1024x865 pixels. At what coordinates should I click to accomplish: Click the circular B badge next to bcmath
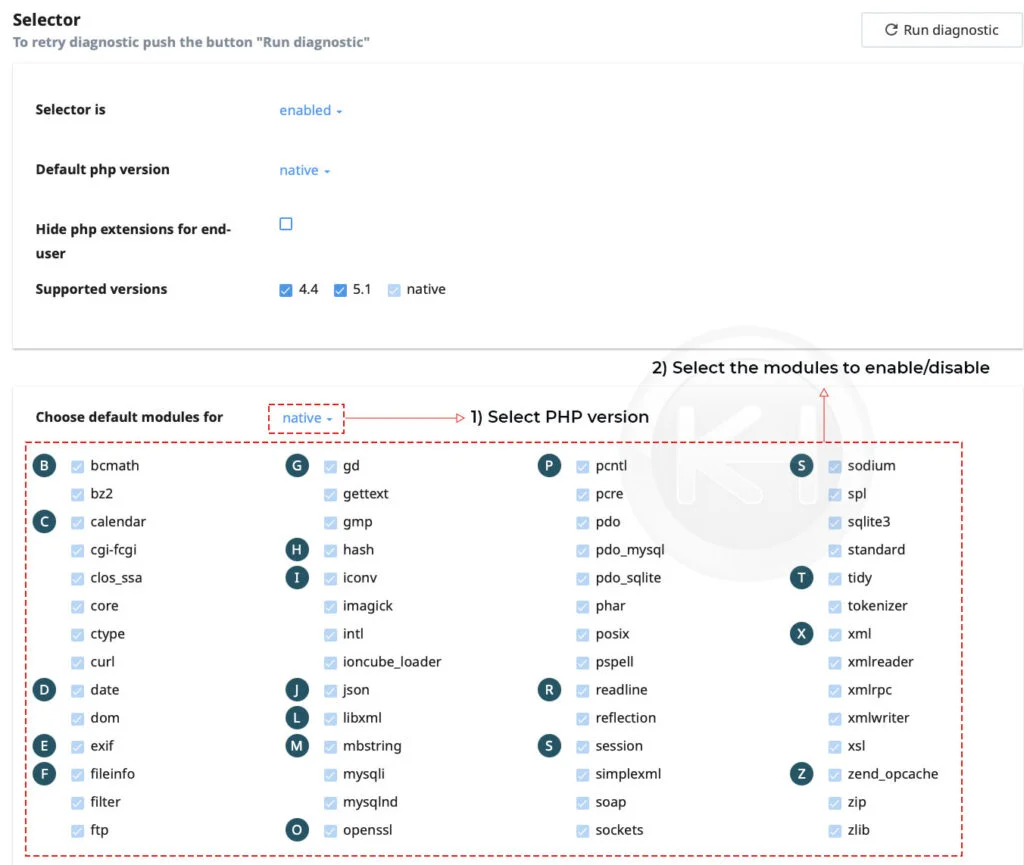pyautogui.click(x=43, y=465)
